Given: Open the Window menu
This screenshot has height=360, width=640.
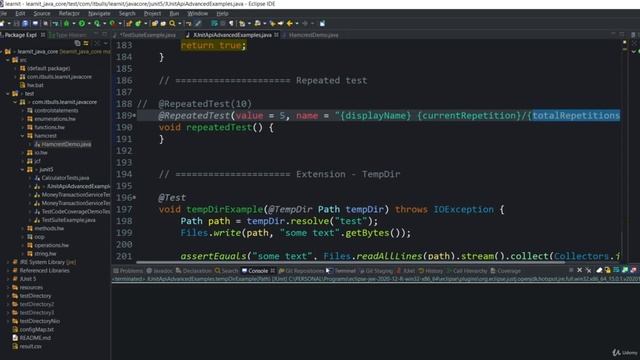Looking at the screenshot, I should (198, 13).
